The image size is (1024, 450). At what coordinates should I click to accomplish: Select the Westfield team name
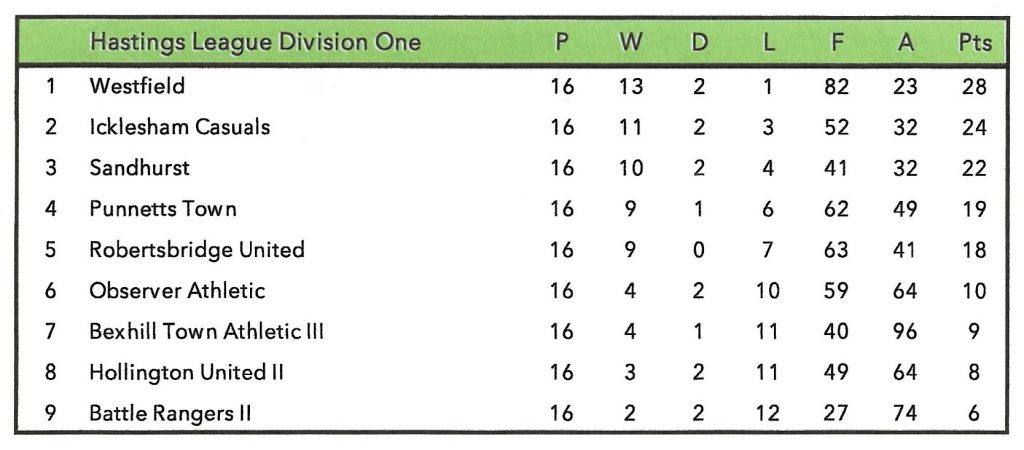(x=137, y=86)
